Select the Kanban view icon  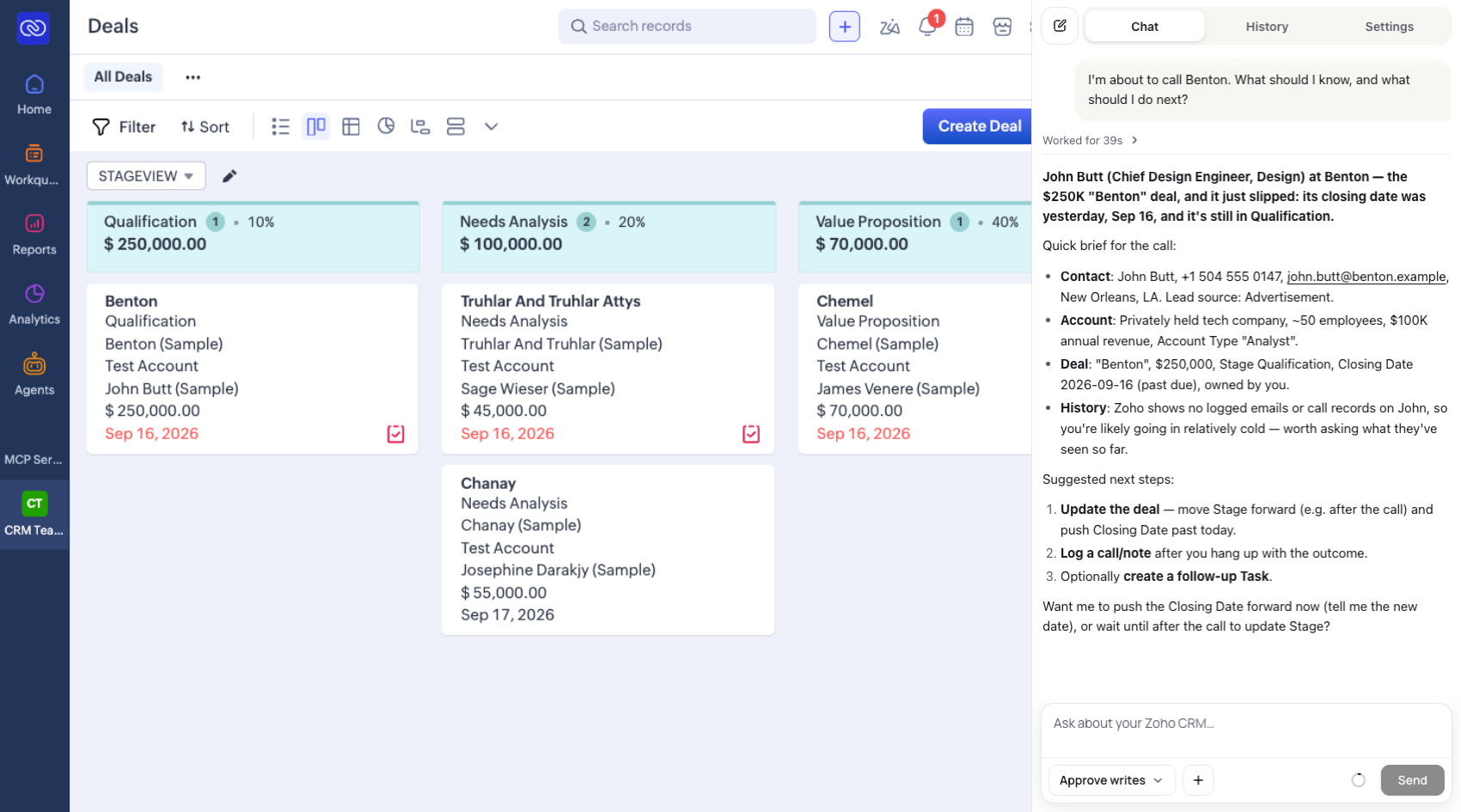coord(316,126)
